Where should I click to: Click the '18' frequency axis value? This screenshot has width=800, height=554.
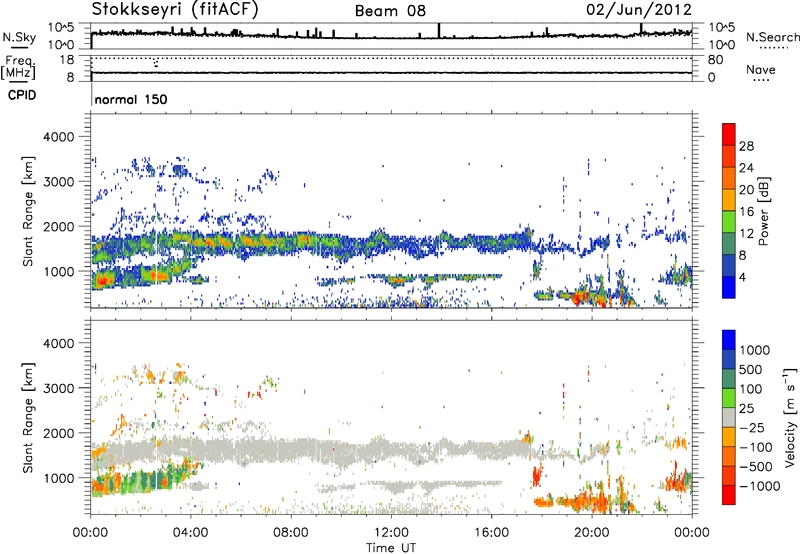coord(67,60)
